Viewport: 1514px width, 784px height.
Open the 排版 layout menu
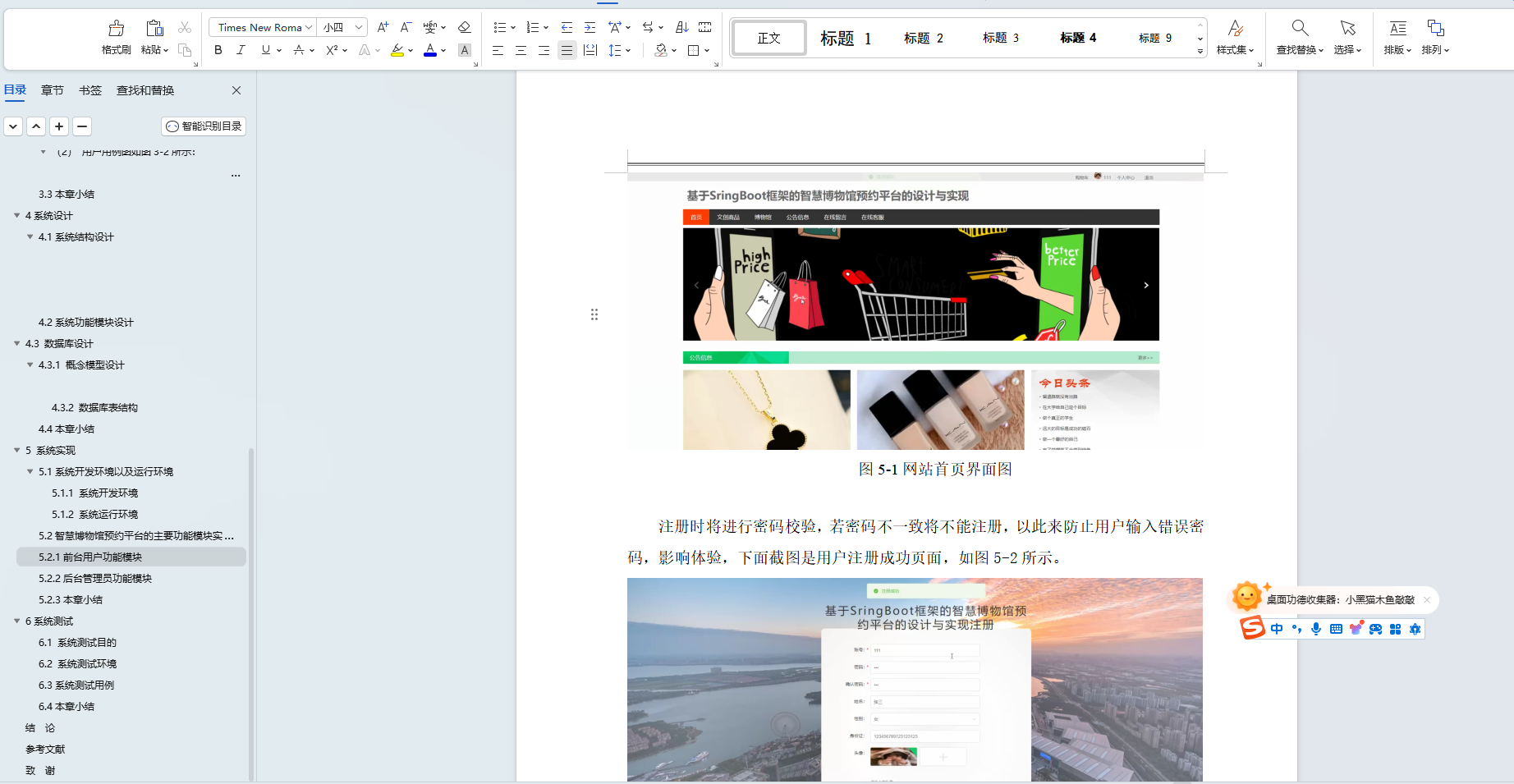tap(1397, 38)
